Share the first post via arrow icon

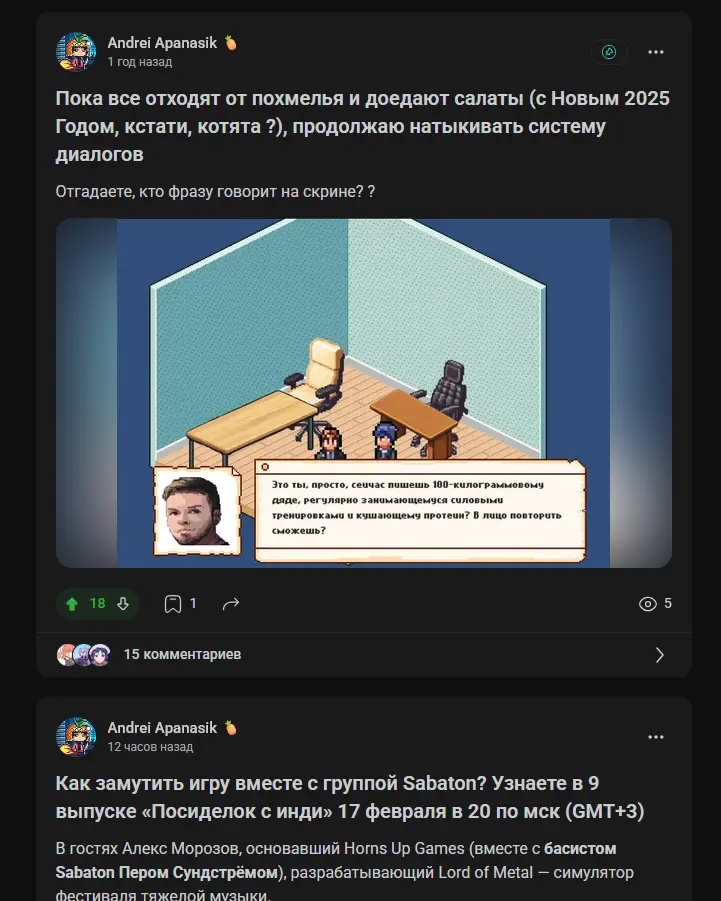click(x=231, y=604)
